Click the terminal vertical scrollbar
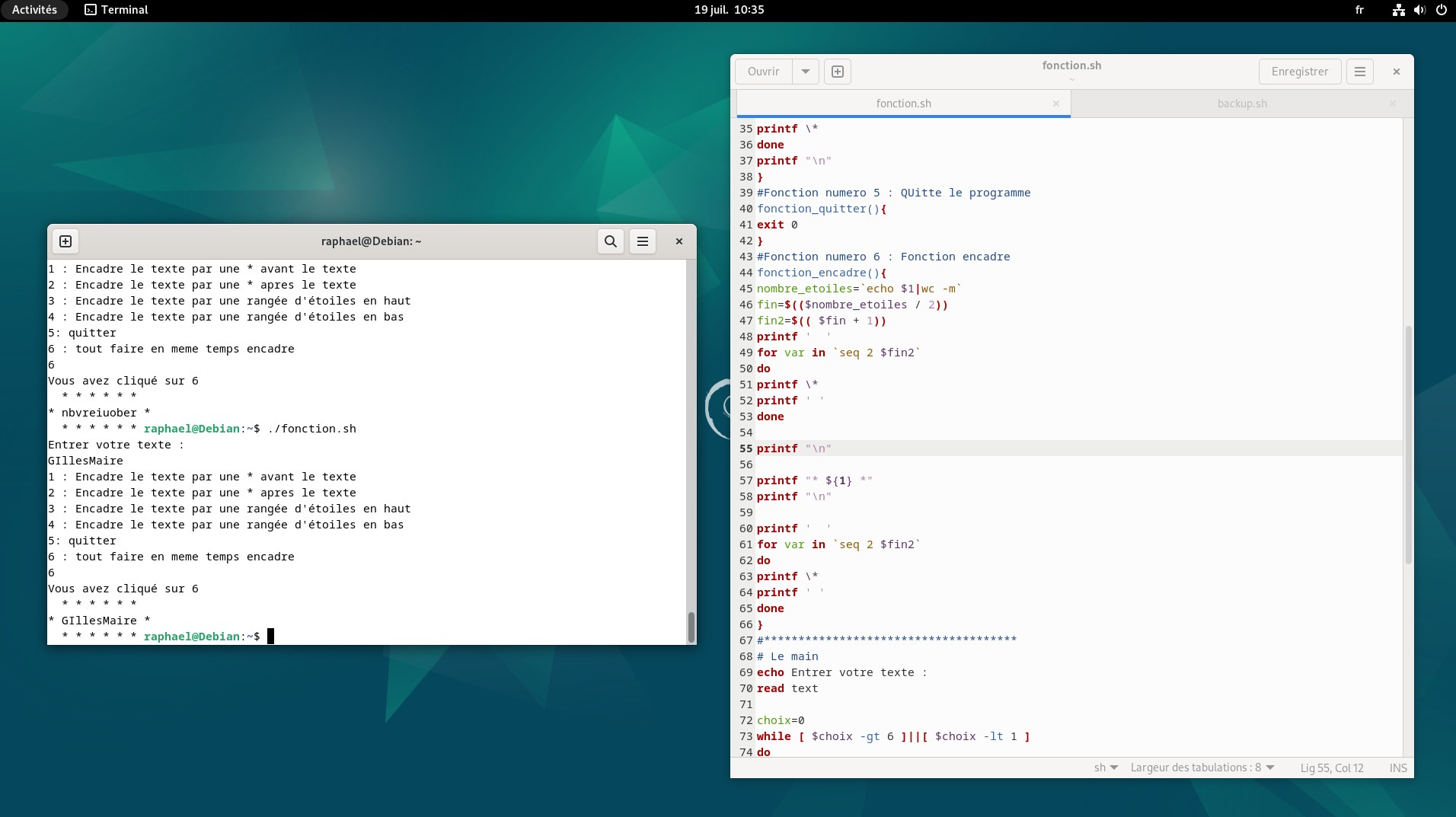 (691, 626)
